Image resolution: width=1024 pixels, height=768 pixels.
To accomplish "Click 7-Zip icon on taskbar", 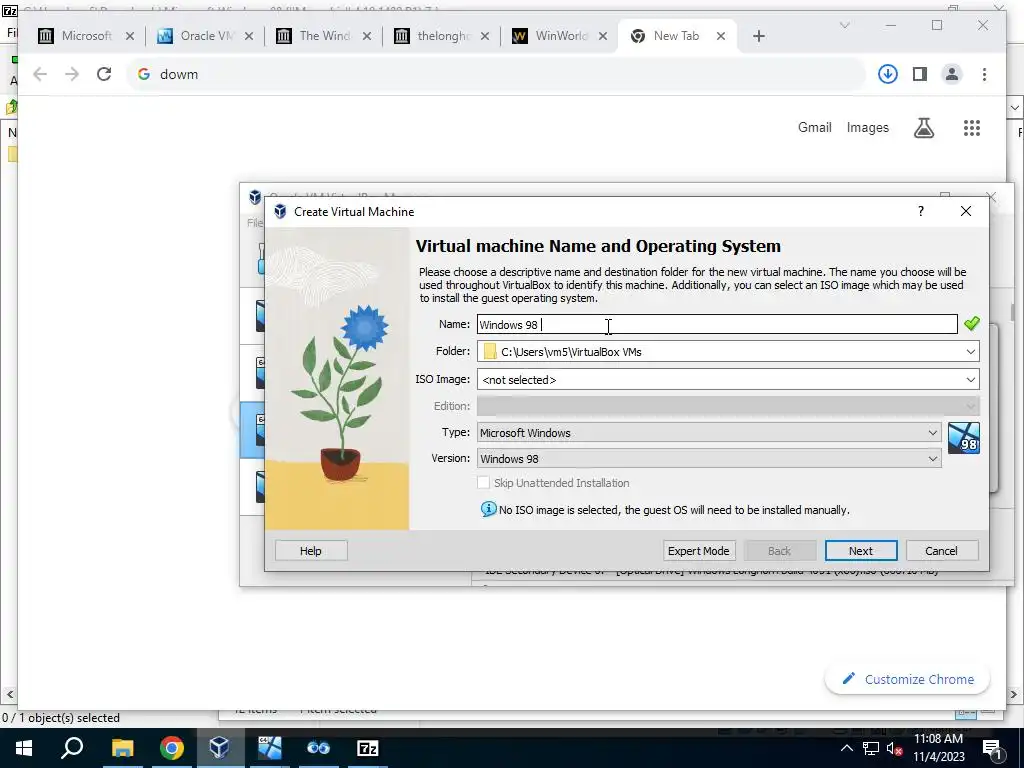I will click(368, 748).
